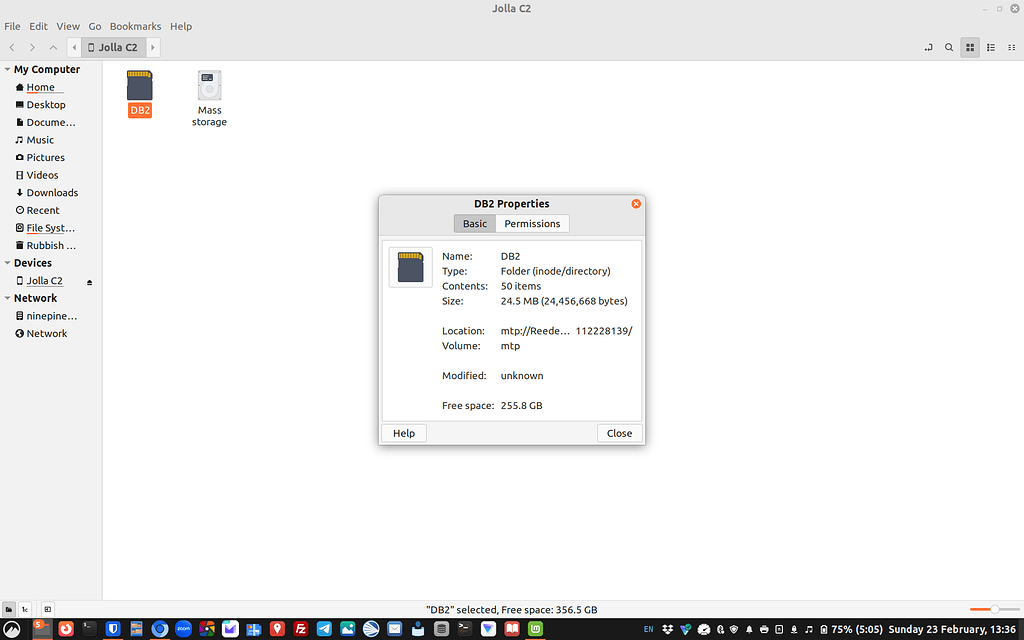Collapse the Devices section
Viewport: 1024px width, 640px height.
(8, 262)
